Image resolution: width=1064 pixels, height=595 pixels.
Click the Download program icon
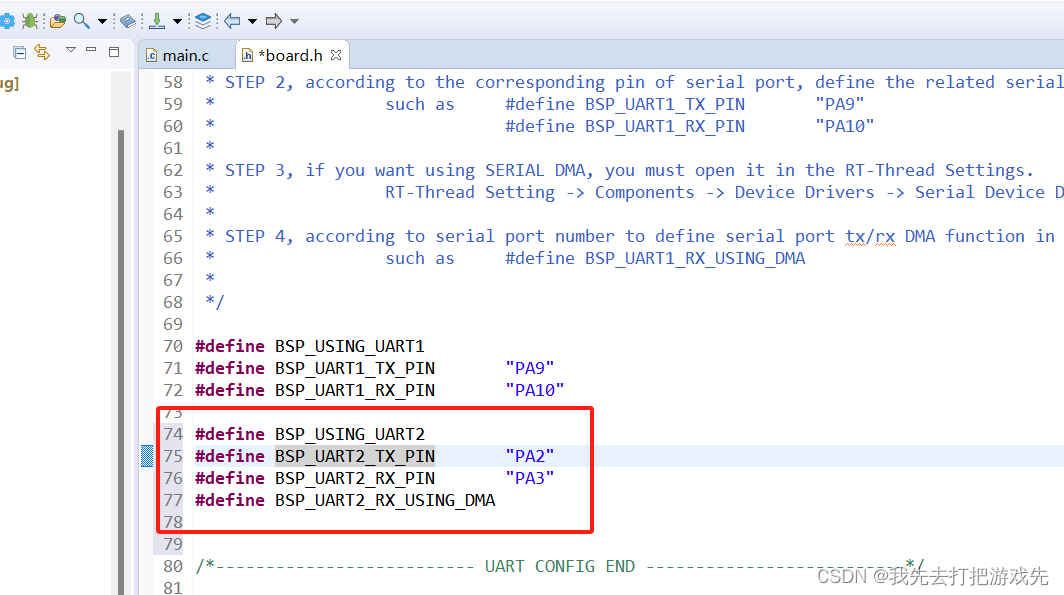157,20
